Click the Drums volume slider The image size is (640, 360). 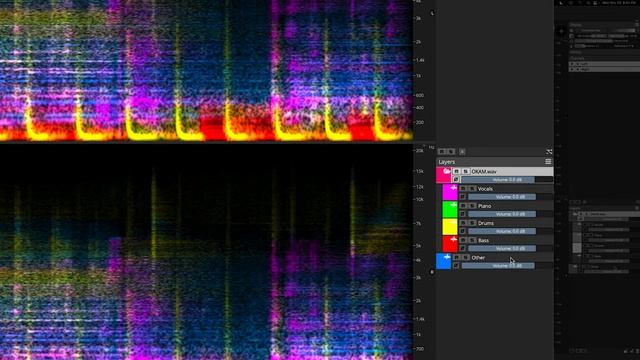(x=510, y=231)
